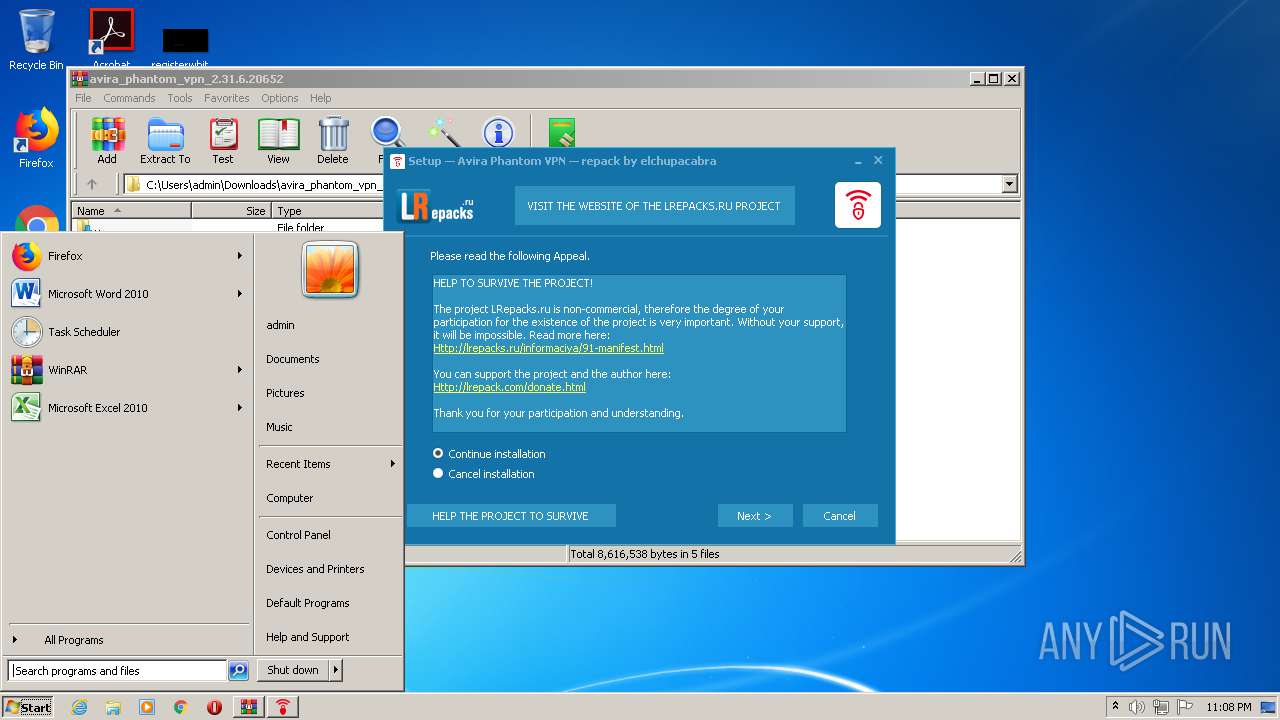This screenshot has height=720, width=1280.
Task: Open Task Scheduler from Start menu
Action: click(x=127, y=332)
